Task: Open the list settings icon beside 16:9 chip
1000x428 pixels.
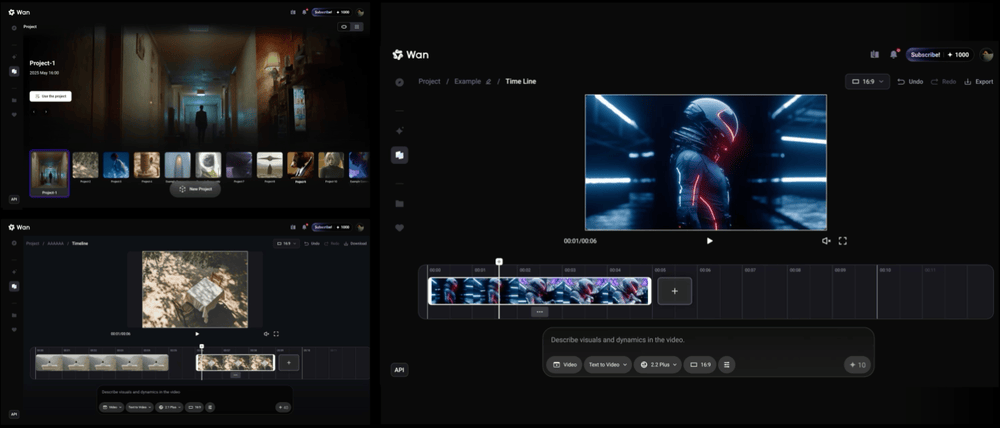Action: [727, 365]
